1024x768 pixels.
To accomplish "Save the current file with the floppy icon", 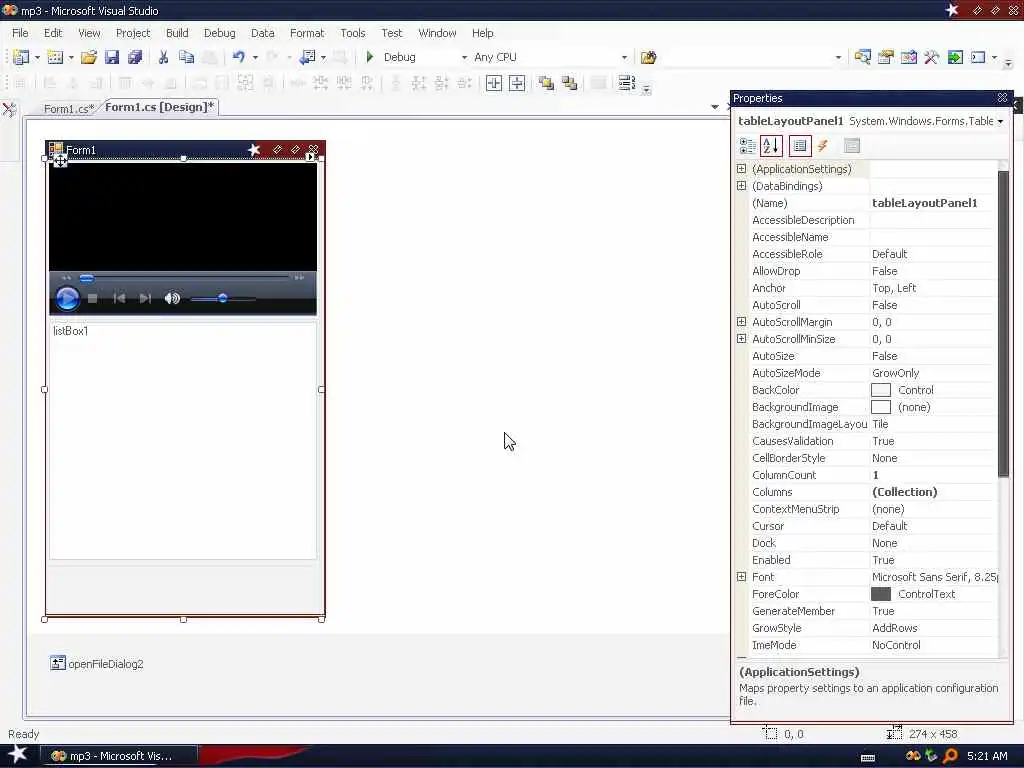I will click(x=112, y=57).
